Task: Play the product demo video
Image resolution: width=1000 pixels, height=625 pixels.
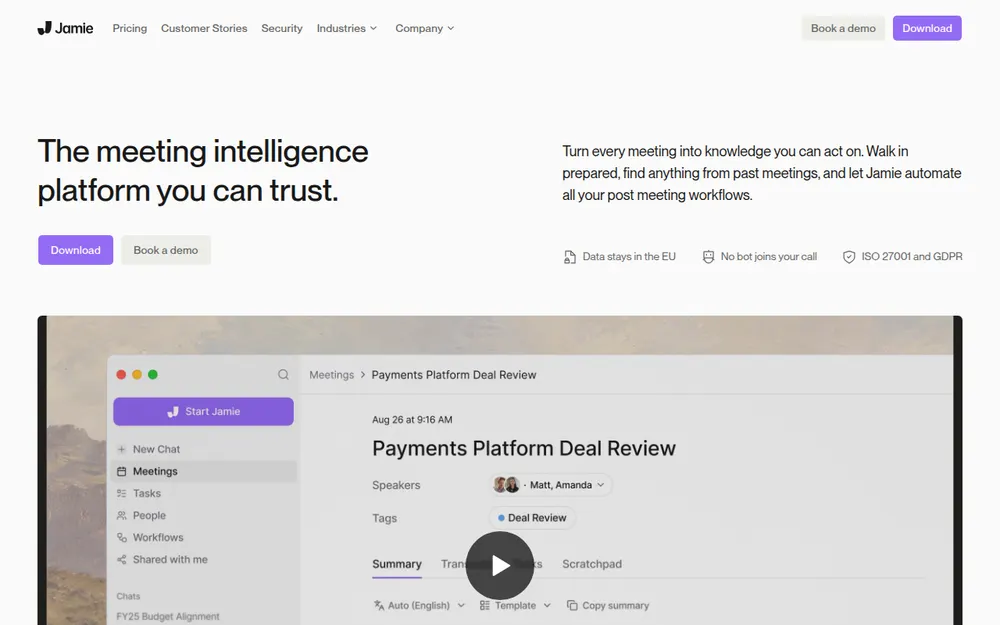Action: (499, 565)
